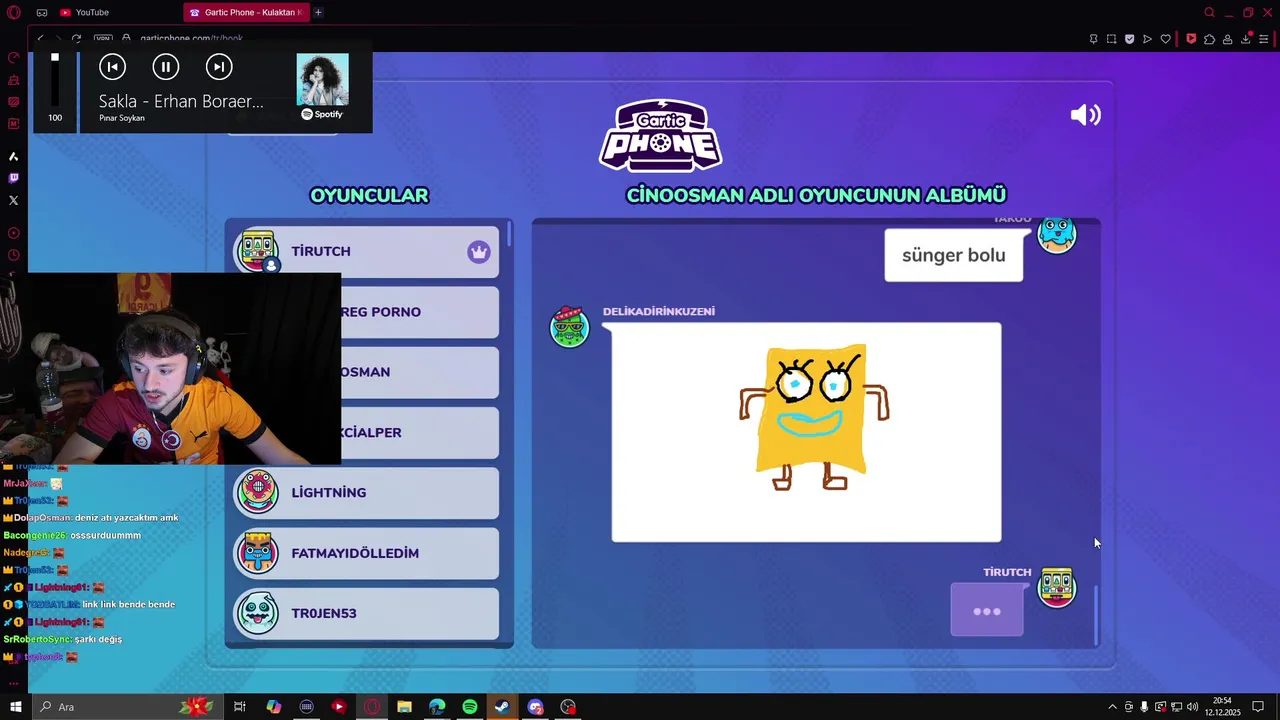
Task: Reload the page
Action: pyautogui.click(x=76, y=39)
